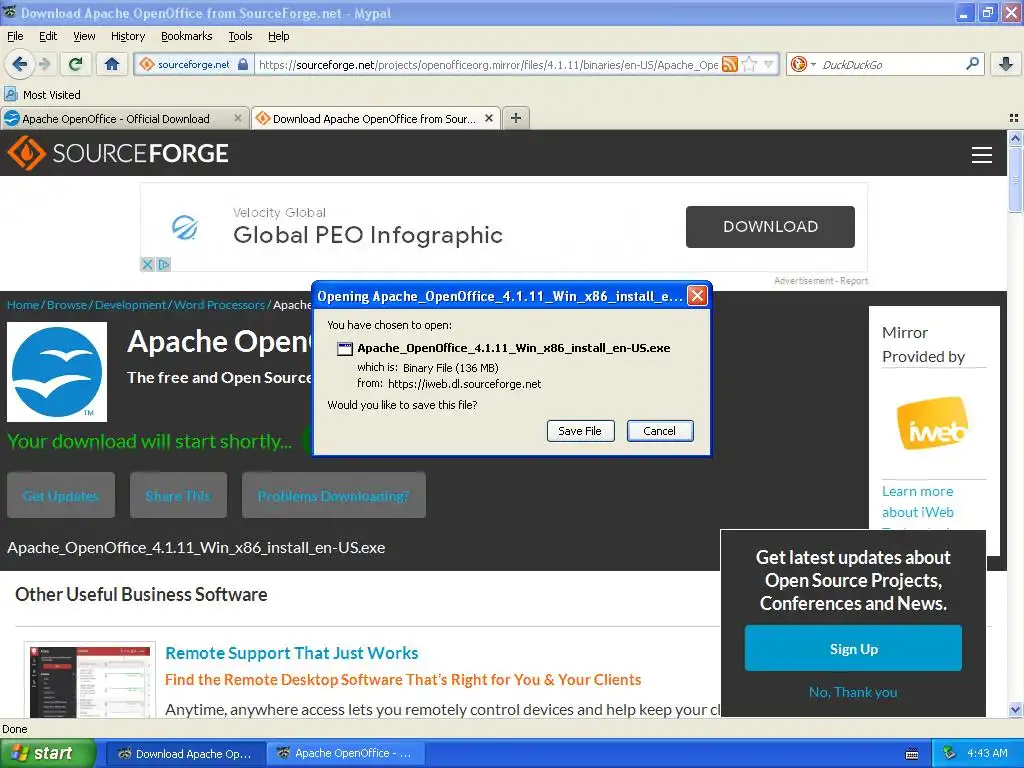Open the View menu
The width and height of the screenshot is (1024, 768).
pos(84,36)
